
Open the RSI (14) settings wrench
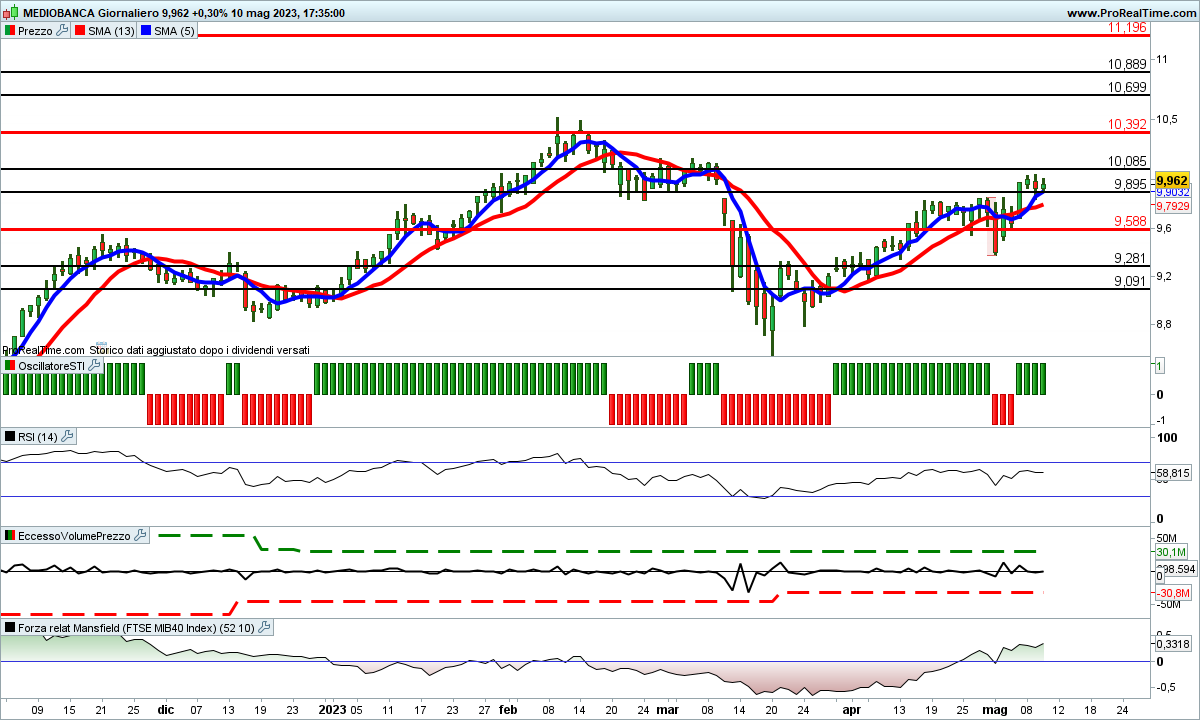pyautogui.click(x=68, y=436)
